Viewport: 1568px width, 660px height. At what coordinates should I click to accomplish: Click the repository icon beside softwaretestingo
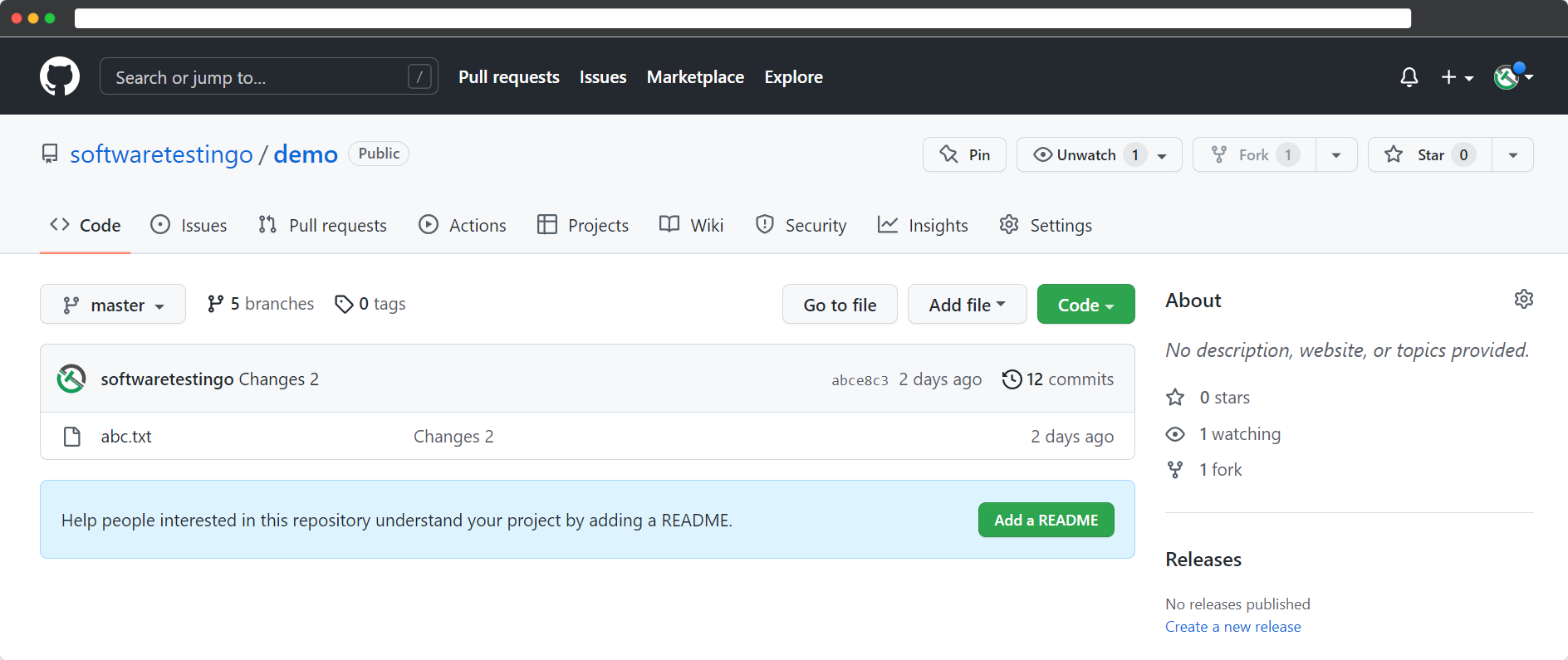pos(50,154)
